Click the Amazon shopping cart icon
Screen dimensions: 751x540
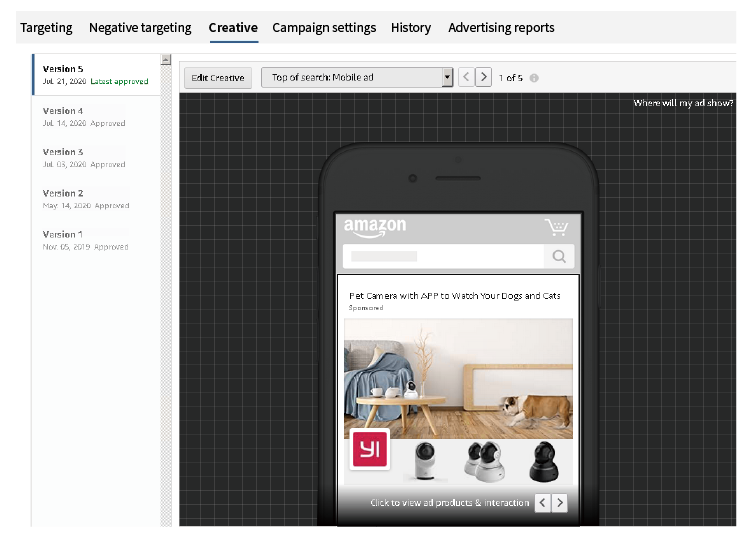(555, 226)
